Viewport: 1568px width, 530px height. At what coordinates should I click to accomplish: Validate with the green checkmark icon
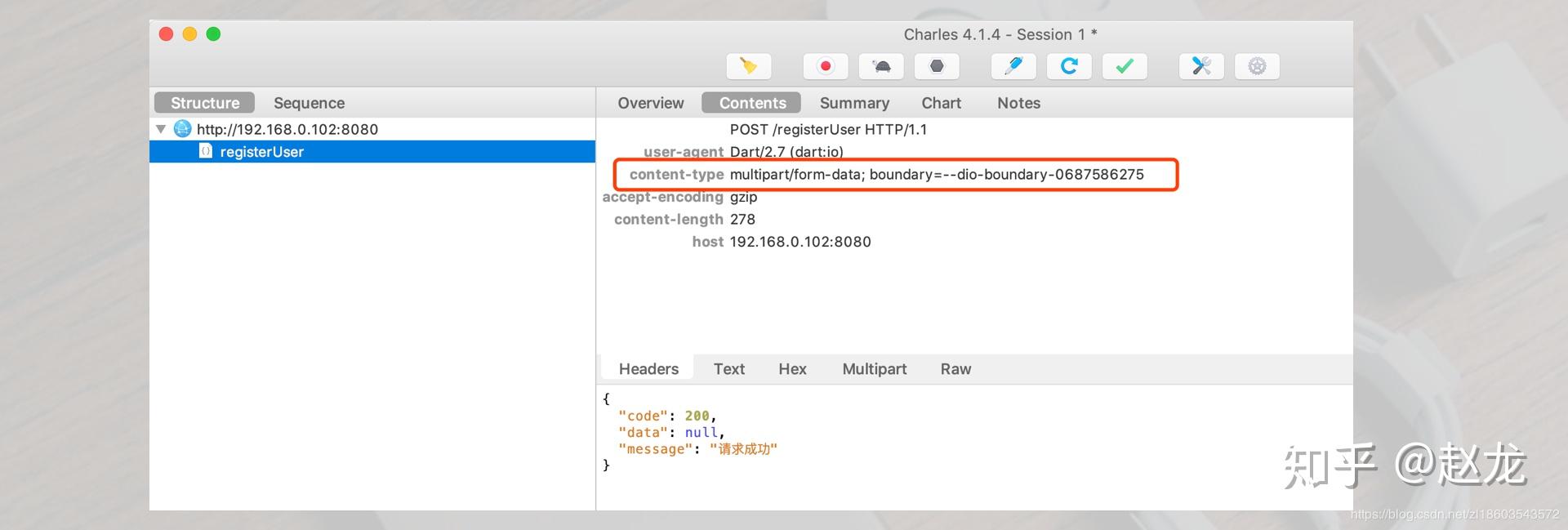(1125, 66)
